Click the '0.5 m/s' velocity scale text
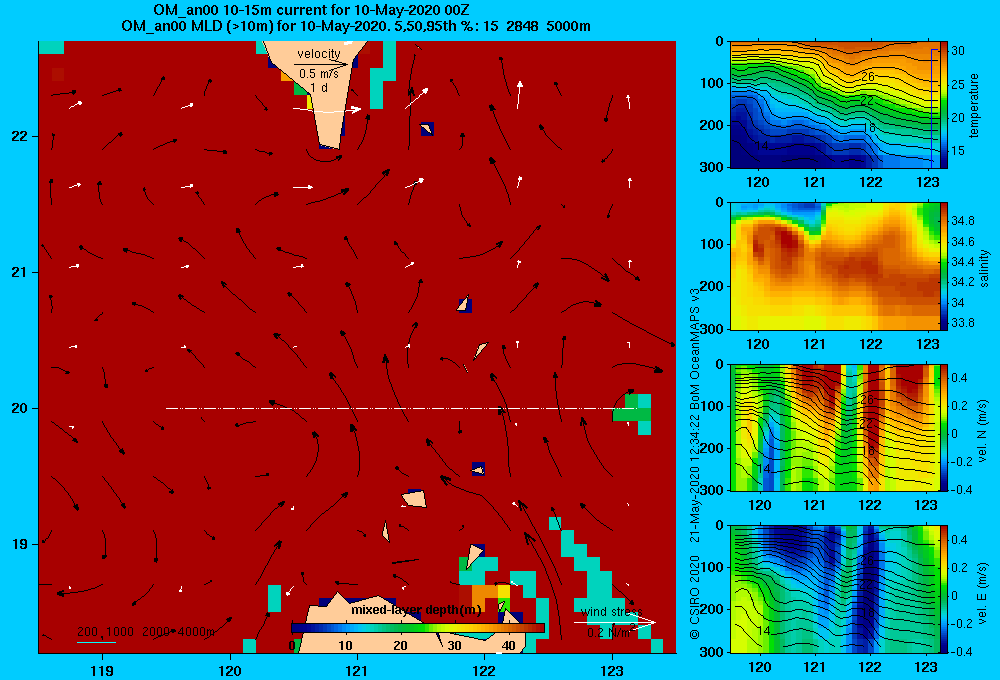Viewport: 1000px width, 680px height. point(319,75)
